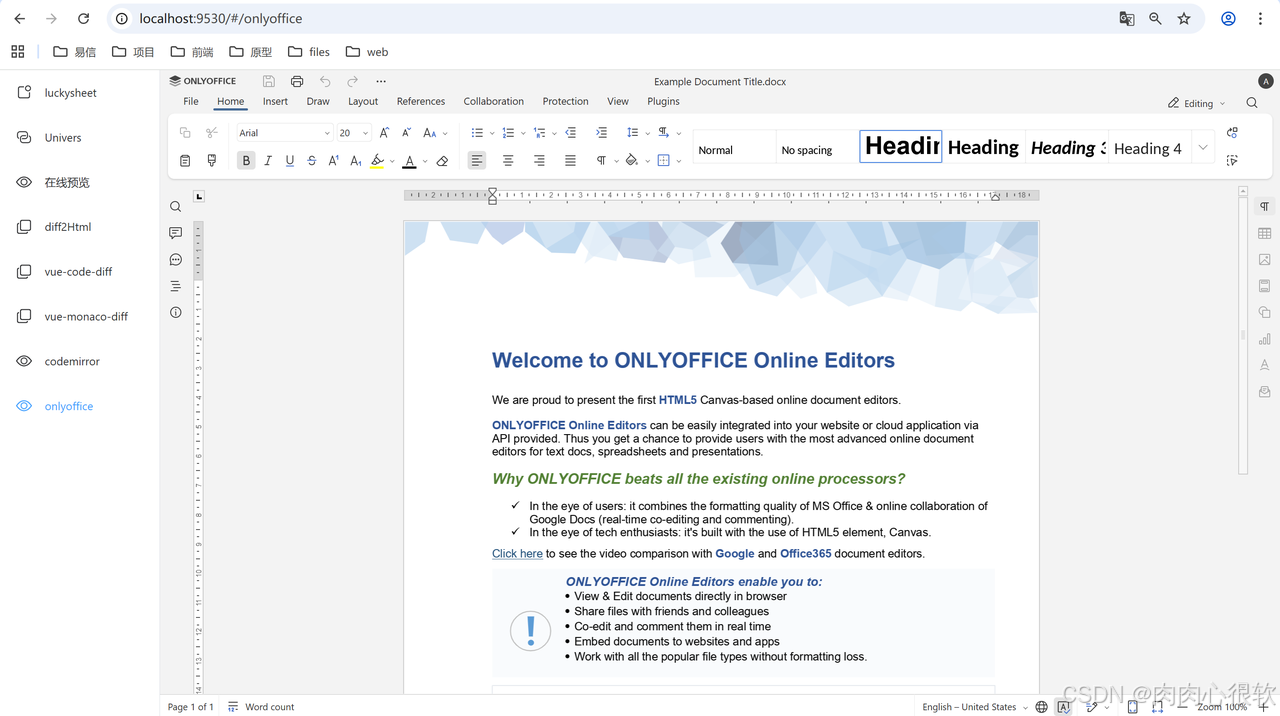The height and width of the screenshot is (716, 1280).
Task: Toggle Strikethrough formatting
Action: [x=312, y=160]
